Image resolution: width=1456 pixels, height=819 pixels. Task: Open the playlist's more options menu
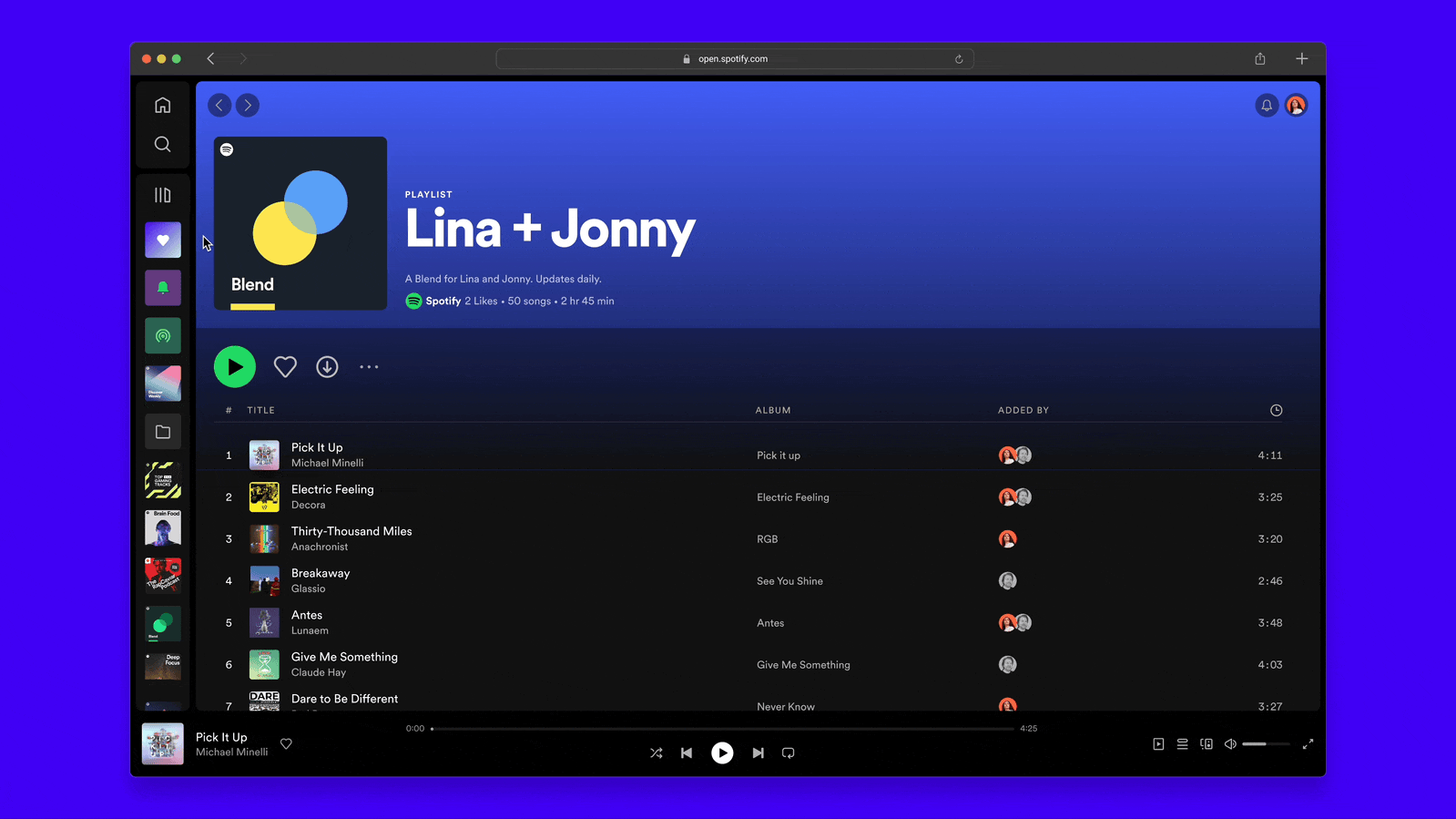pos(369,367)
